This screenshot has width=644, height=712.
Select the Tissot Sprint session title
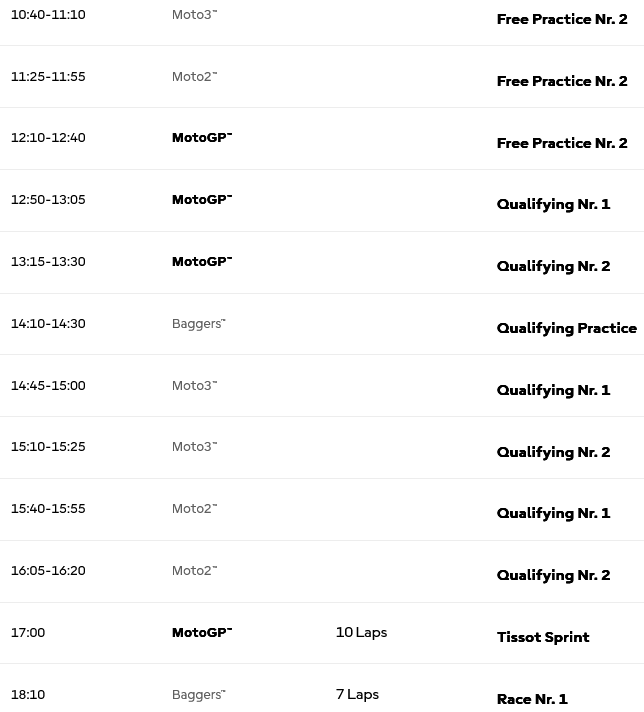(543, 637)
